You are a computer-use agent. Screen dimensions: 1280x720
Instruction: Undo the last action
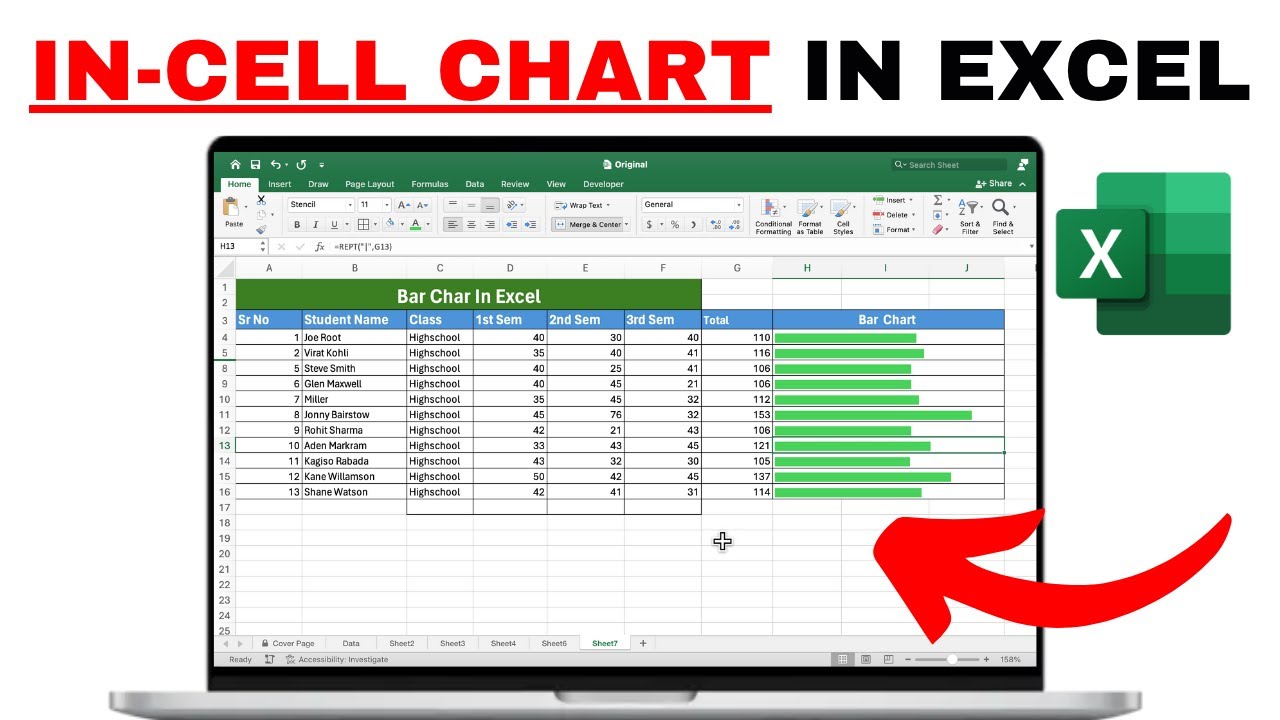coord(275,165)
